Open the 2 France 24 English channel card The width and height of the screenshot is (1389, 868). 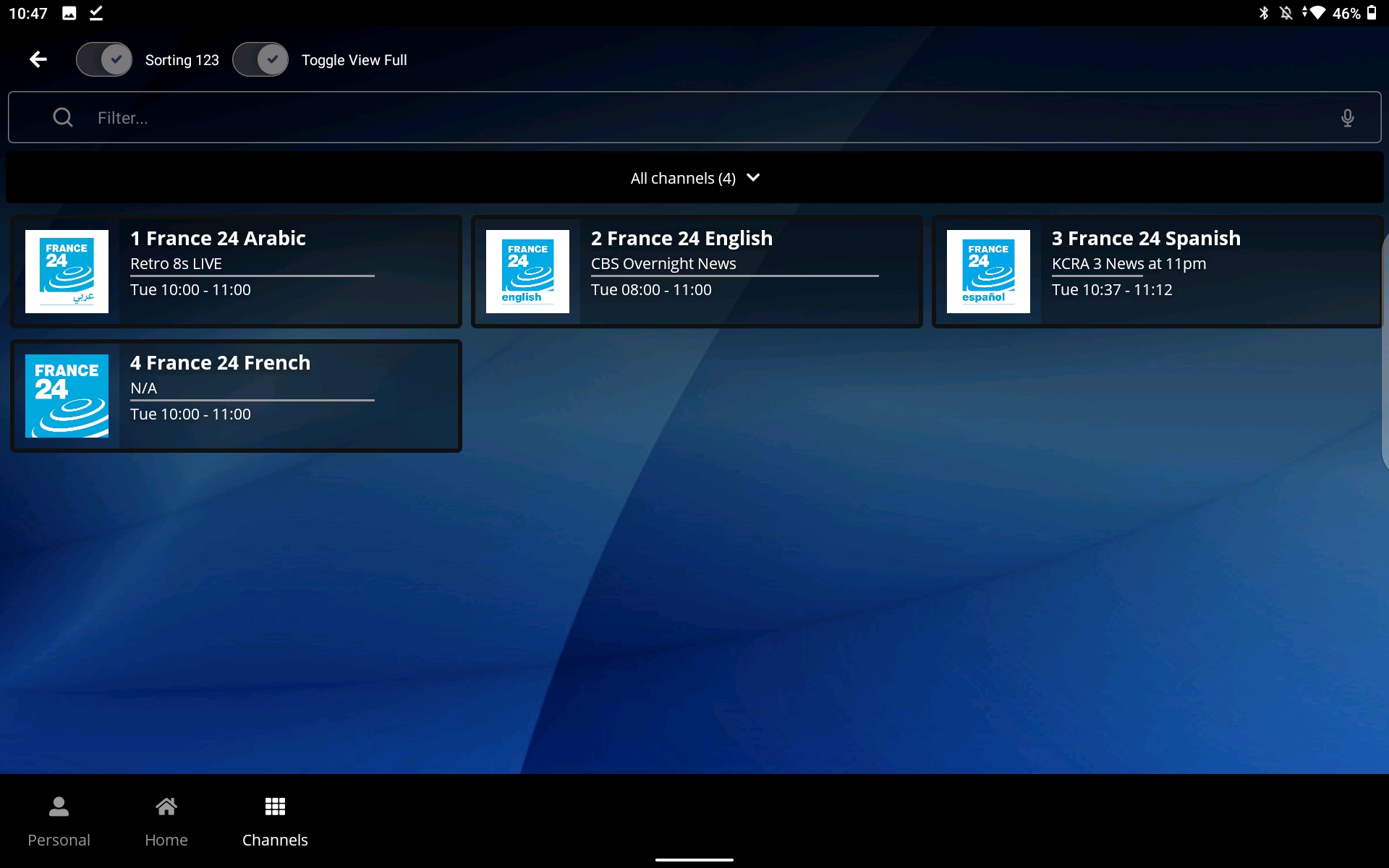(697, 271)
